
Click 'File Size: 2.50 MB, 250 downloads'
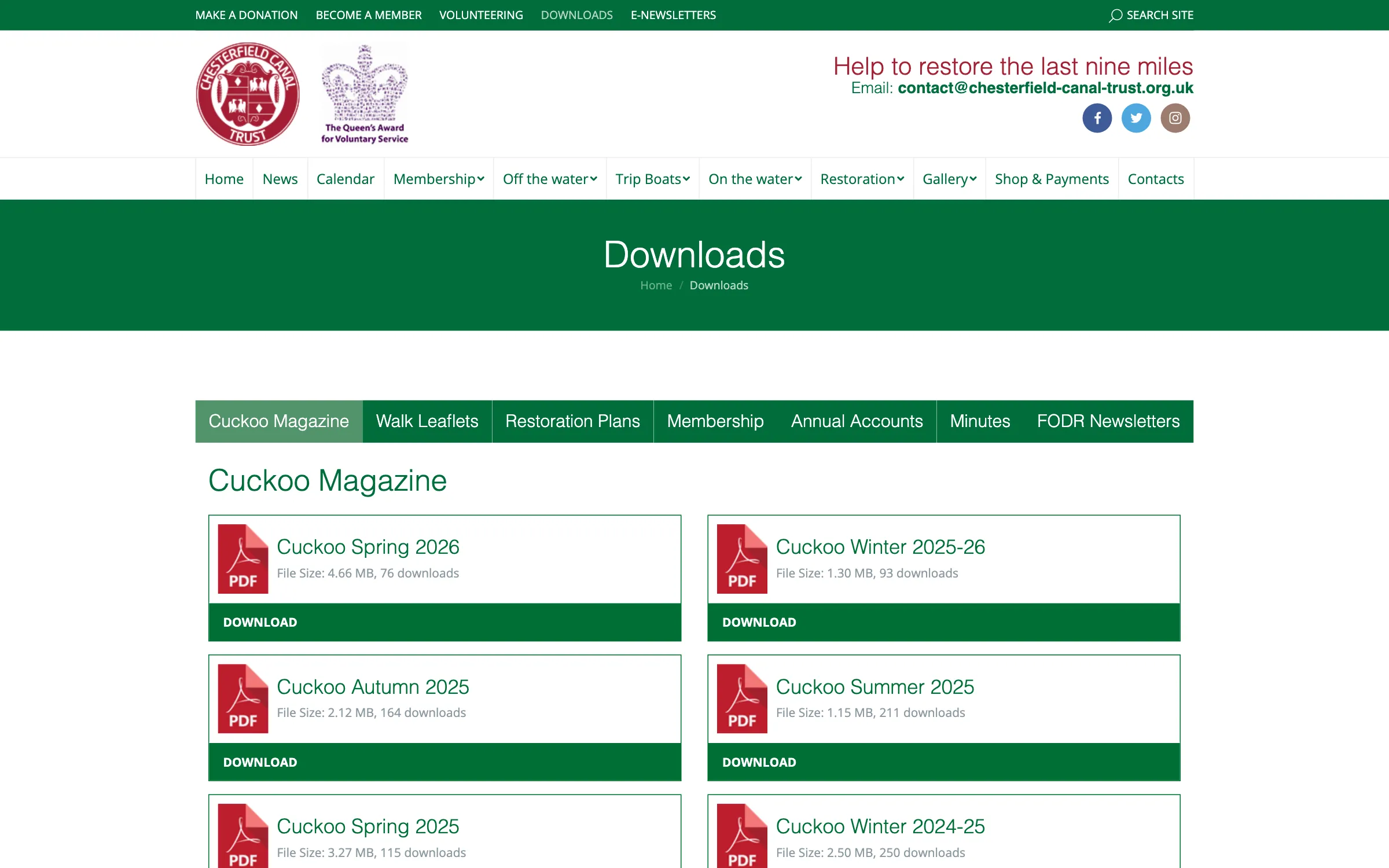pyautogui.click(x=870, y=852)
